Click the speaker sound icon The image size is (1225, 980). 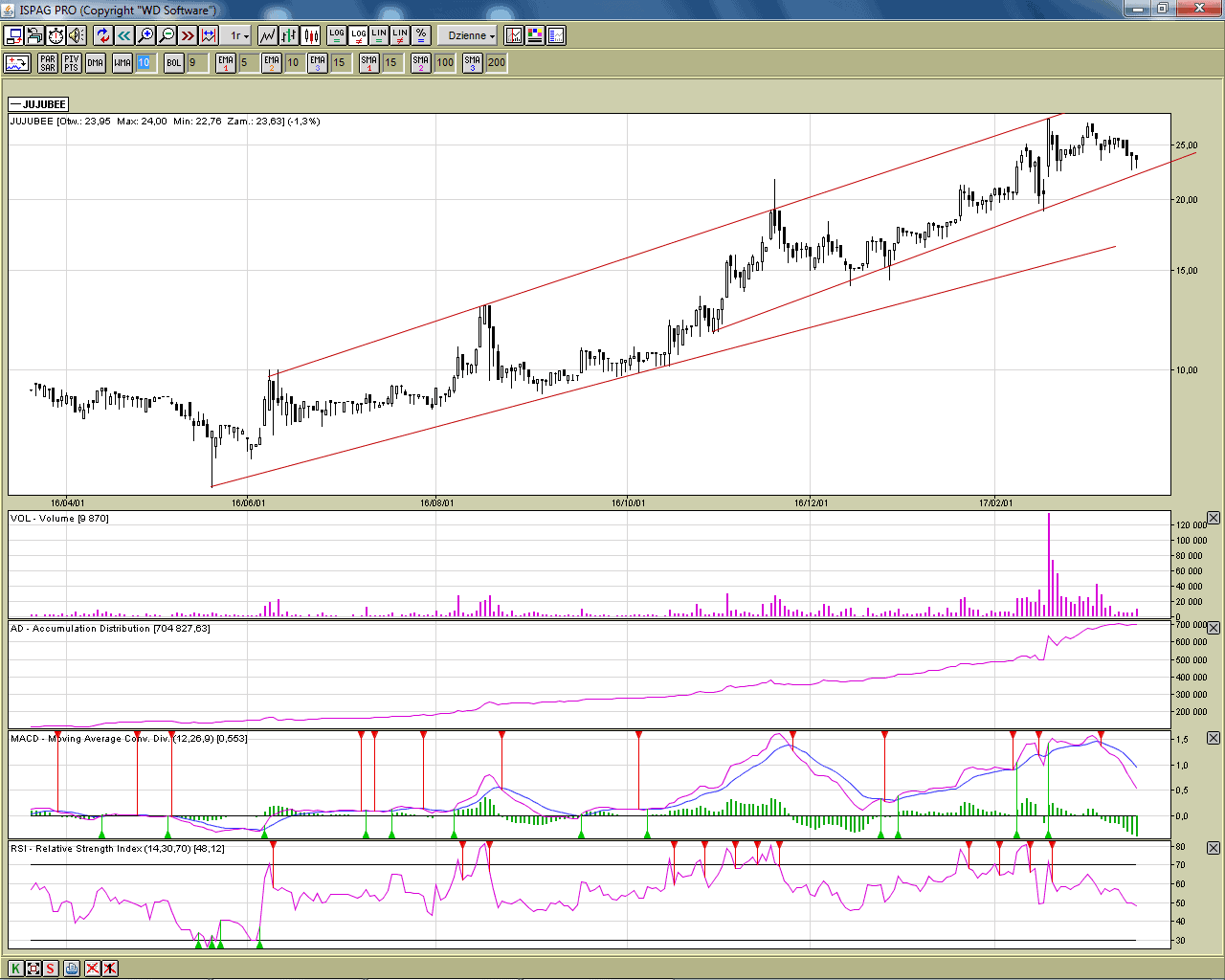[x=77, y=35]
